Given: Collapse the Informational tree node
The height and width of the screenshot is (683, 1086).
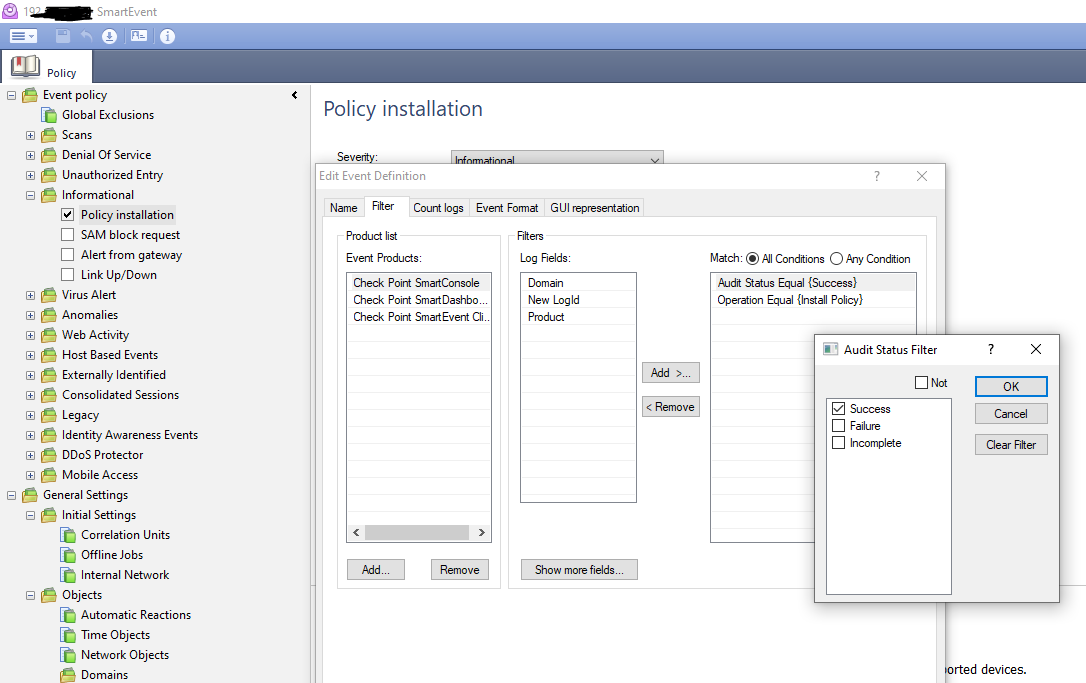Looking at the screenshot, I should point(30,195).
